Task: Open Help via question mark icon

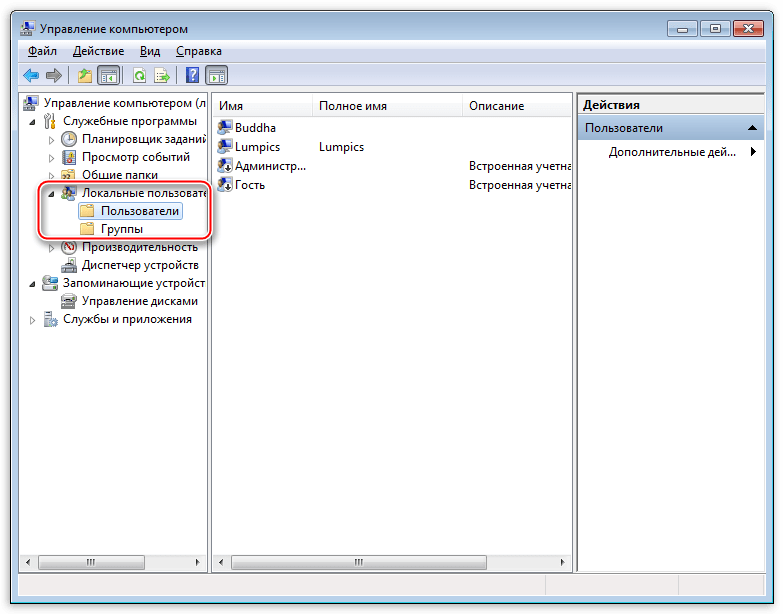Action: 192,76
